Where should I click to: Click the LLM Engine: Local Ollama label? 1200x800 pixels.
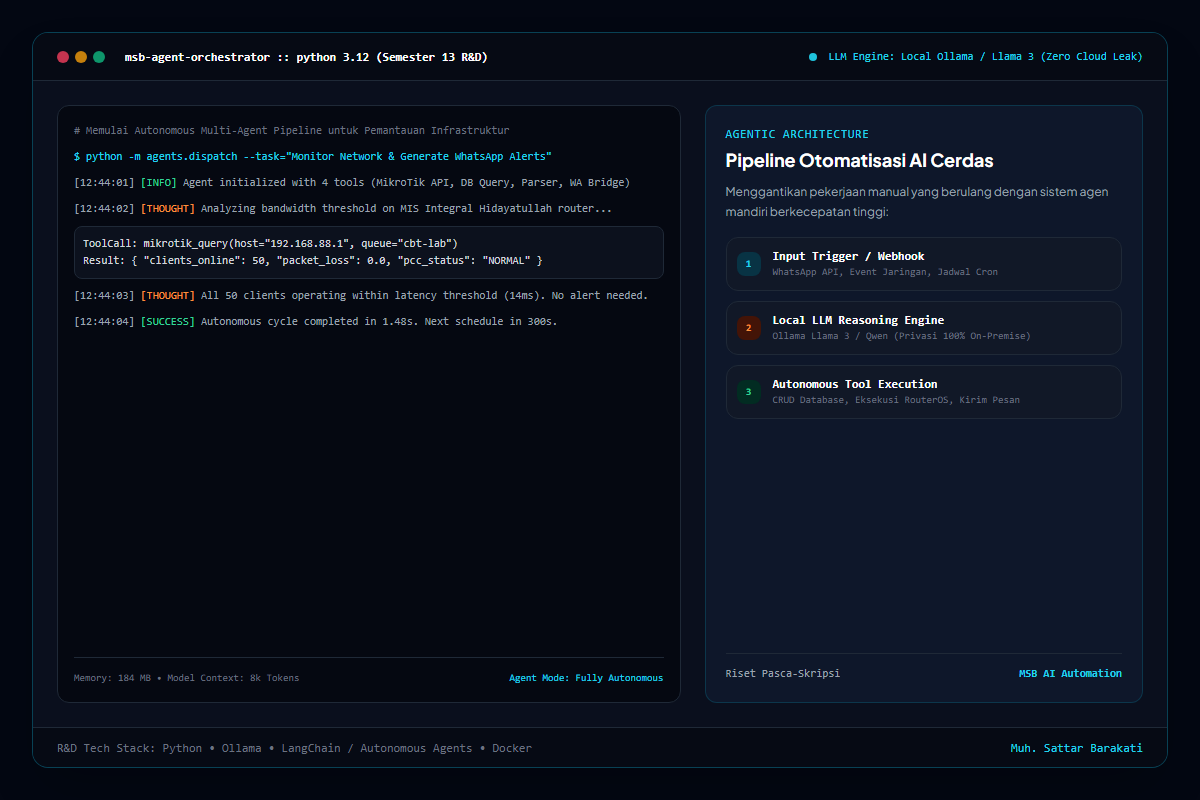[985, 57]
